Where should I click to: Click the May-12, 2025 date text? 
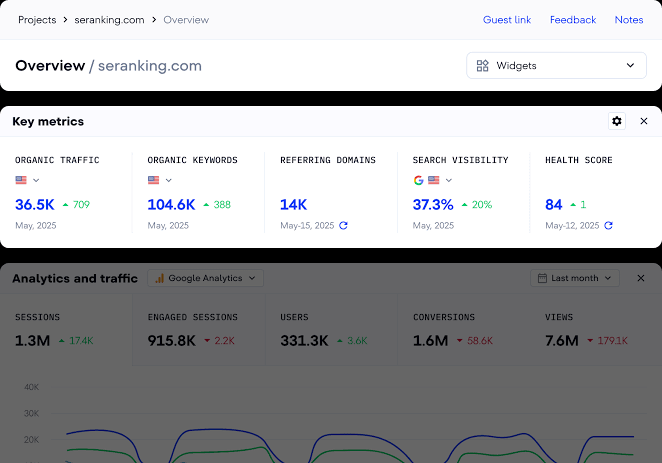pos(572,225)
